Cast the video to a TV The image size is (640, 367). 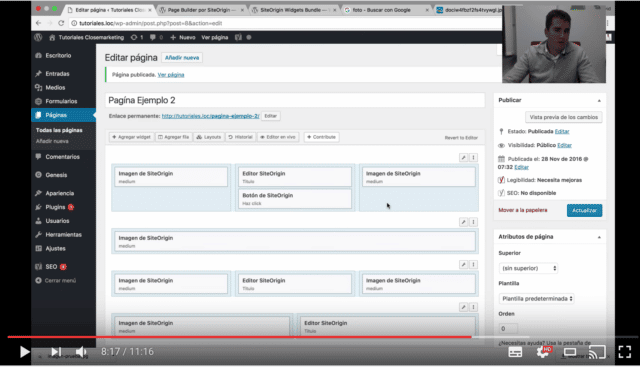pyautogui.click(x=597, y=352)
